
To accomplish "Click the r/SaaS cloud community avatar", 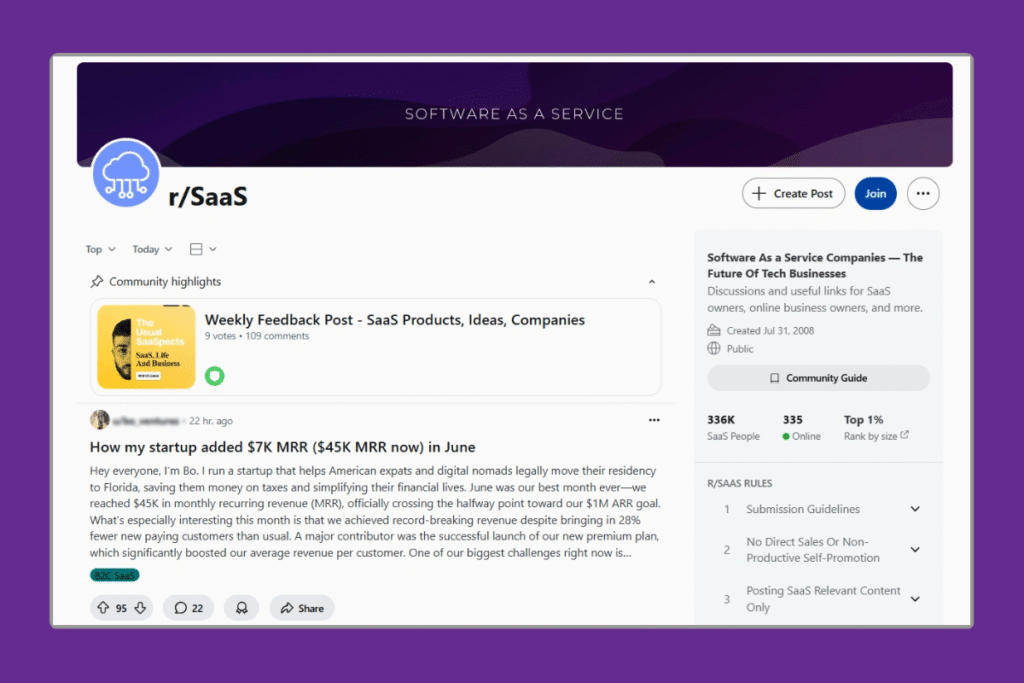I will tap(126, 174).
